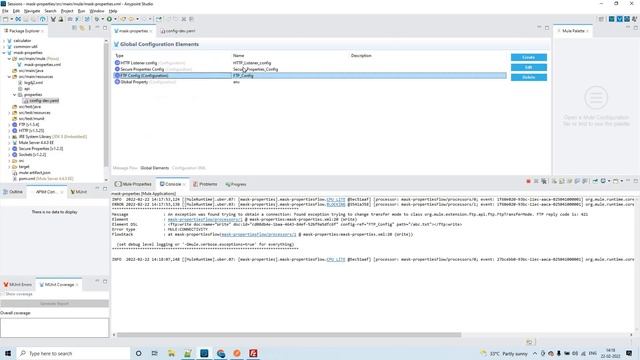The image size is (640, 360).
Task: Select the FTP Config (Configuration) row
Action: [310, 76]
